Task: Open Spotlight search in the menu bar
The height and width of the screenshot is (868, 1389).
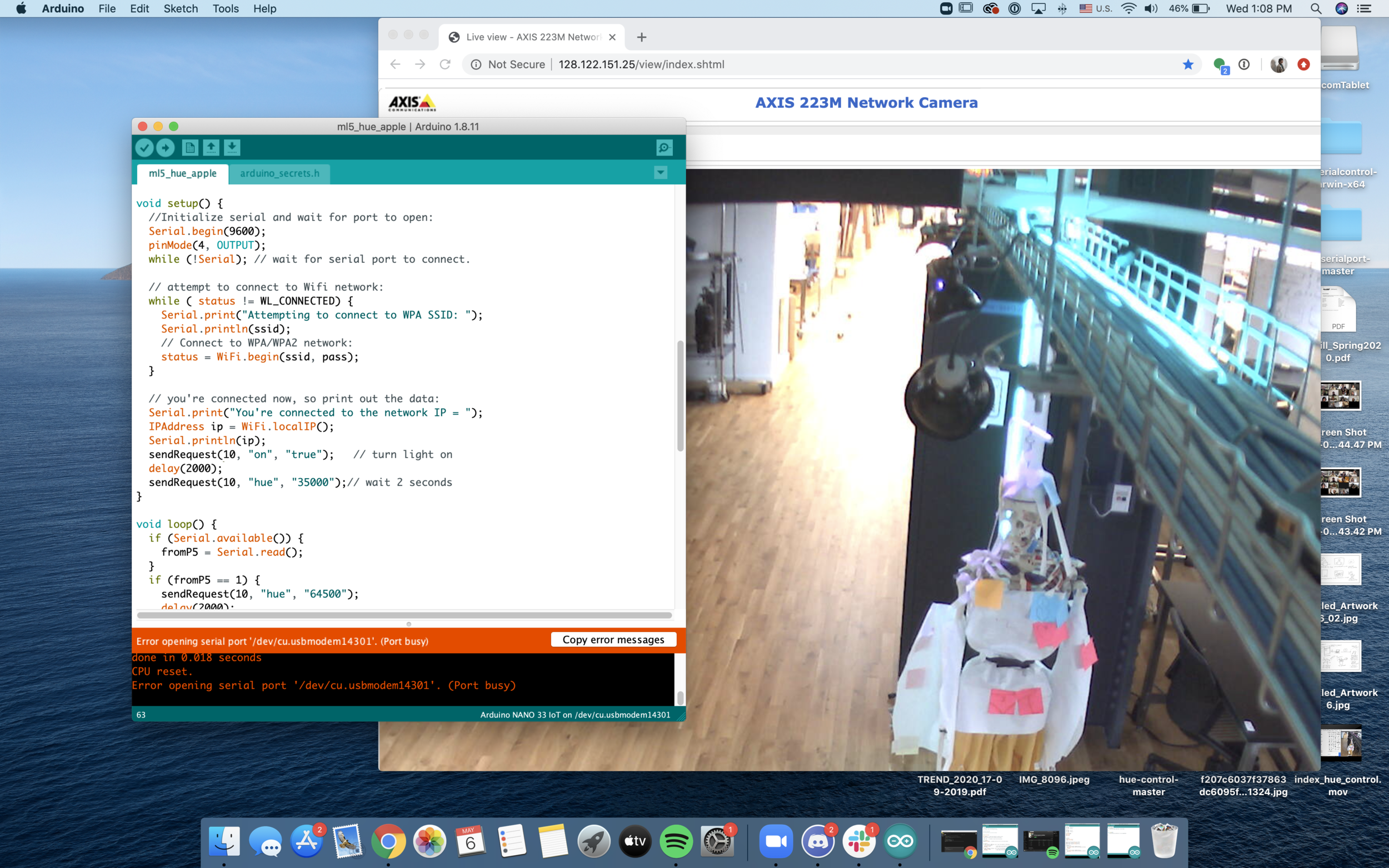Action: (x=1316, y=9)
